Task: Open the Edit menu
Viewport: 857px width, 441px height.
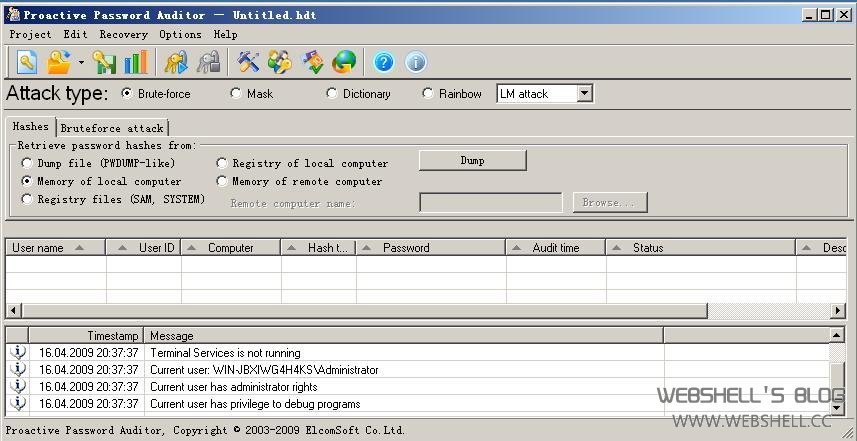Action: click(x=75, y=34)
